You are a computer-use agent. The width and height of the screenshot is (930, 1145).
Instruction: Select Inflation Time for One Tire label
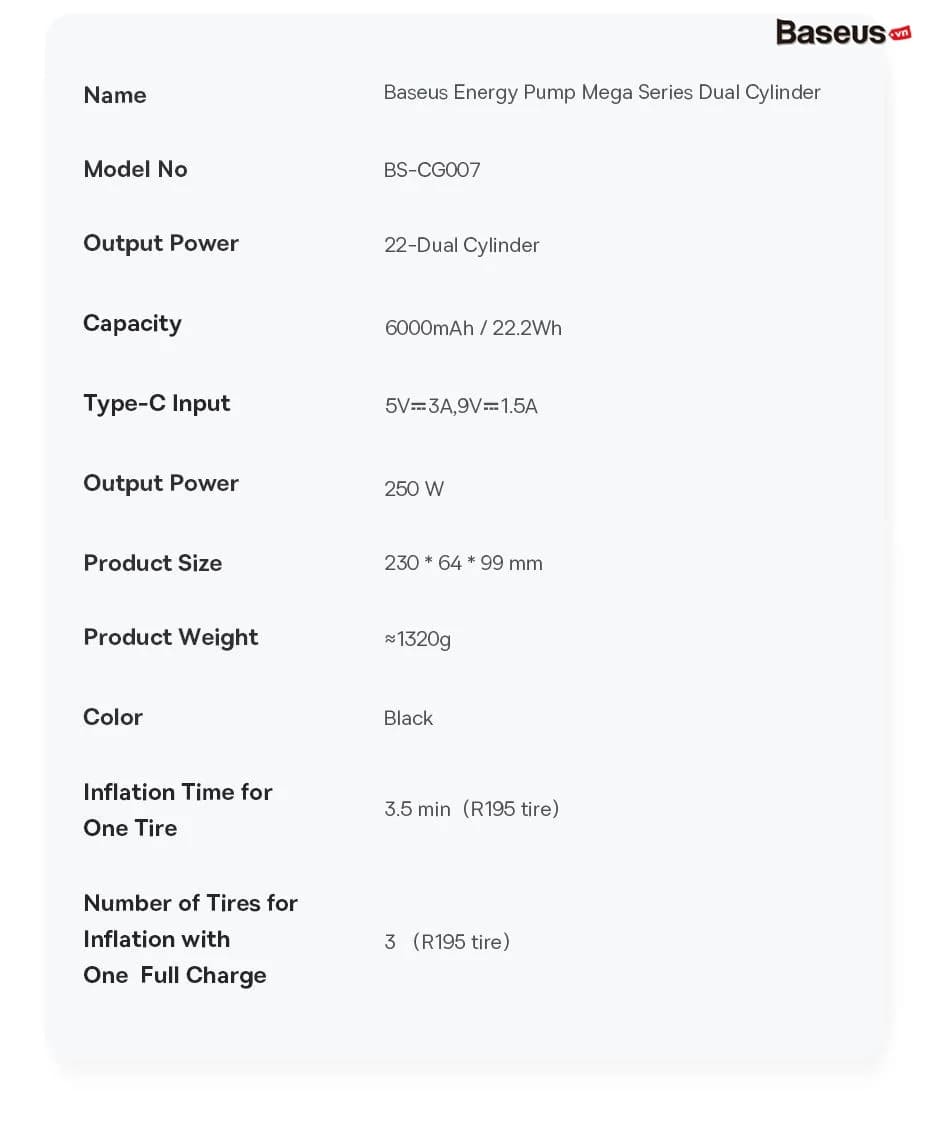[x=177, y=810]
